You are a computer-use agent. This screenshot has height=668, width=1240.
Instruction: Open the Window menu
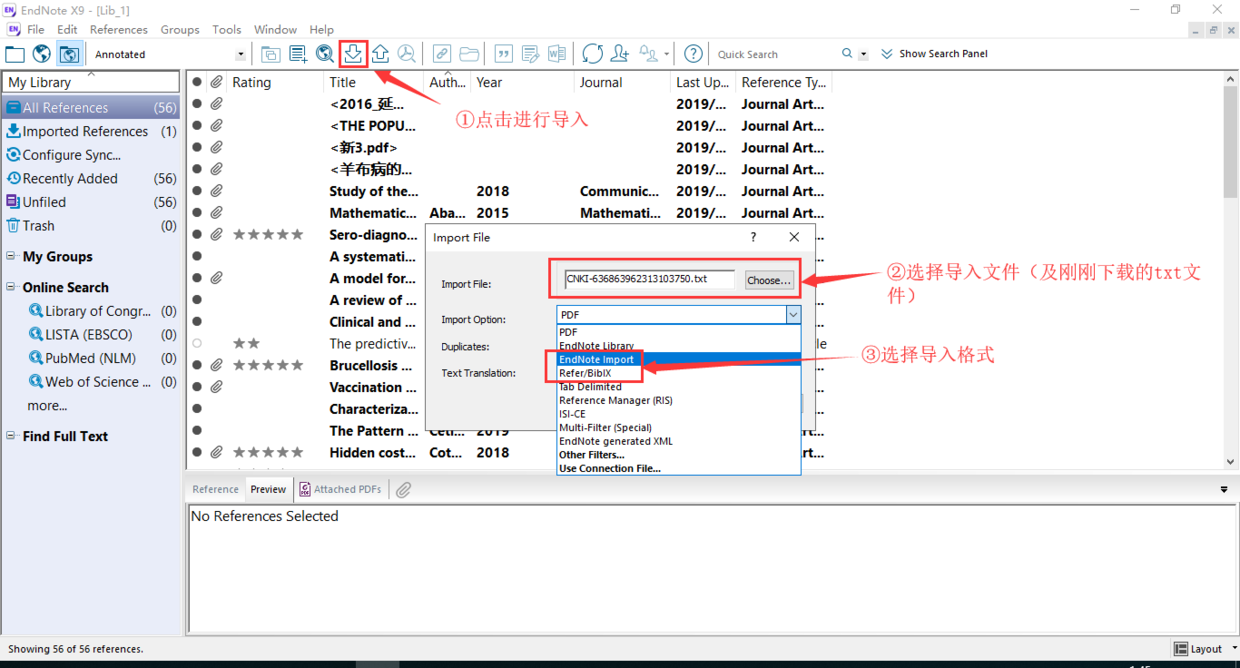coord(275,30)
